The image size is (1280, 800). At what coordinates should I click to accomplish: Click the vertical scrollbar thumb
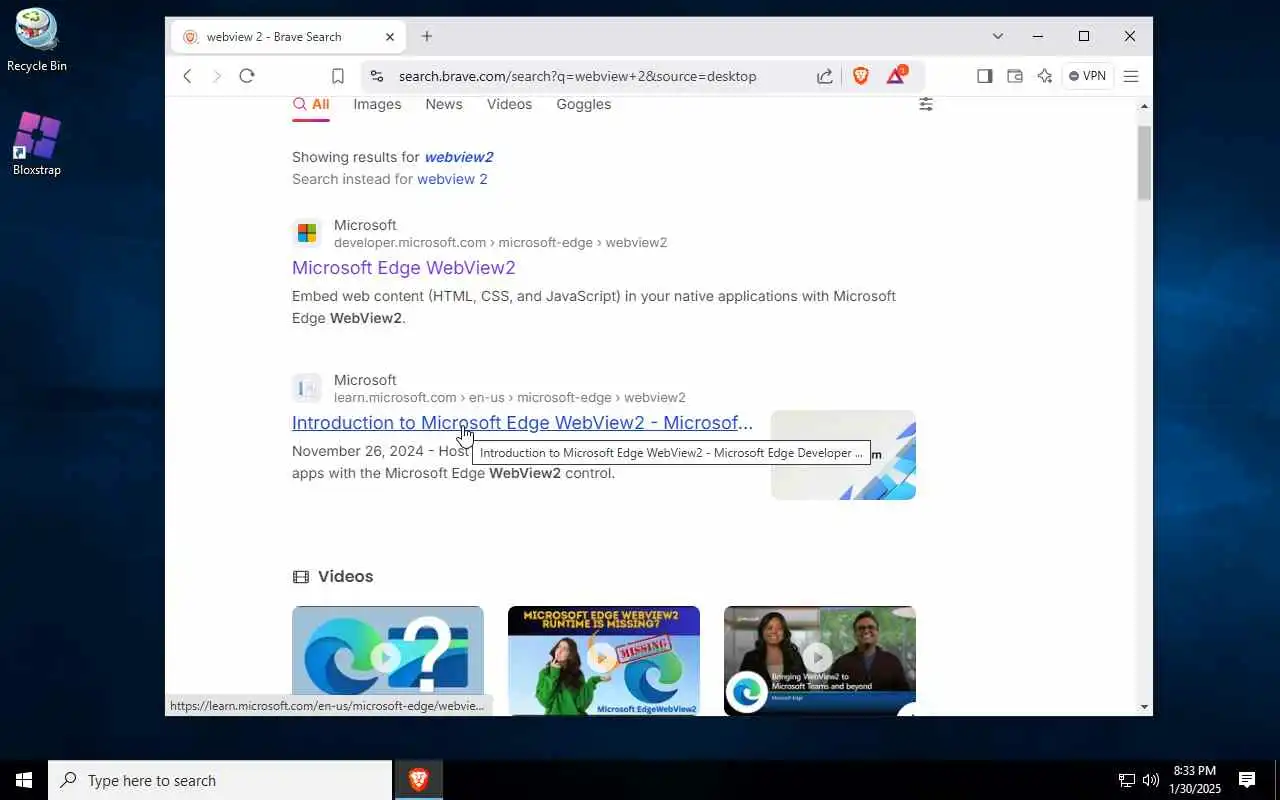(1145, 163)
